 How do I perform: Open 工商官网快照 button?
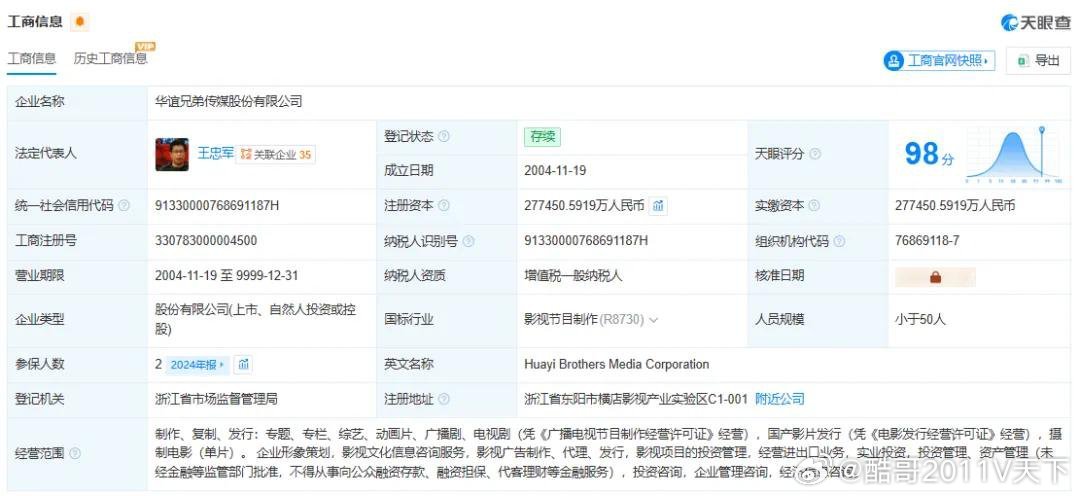(x=939, y=61)
